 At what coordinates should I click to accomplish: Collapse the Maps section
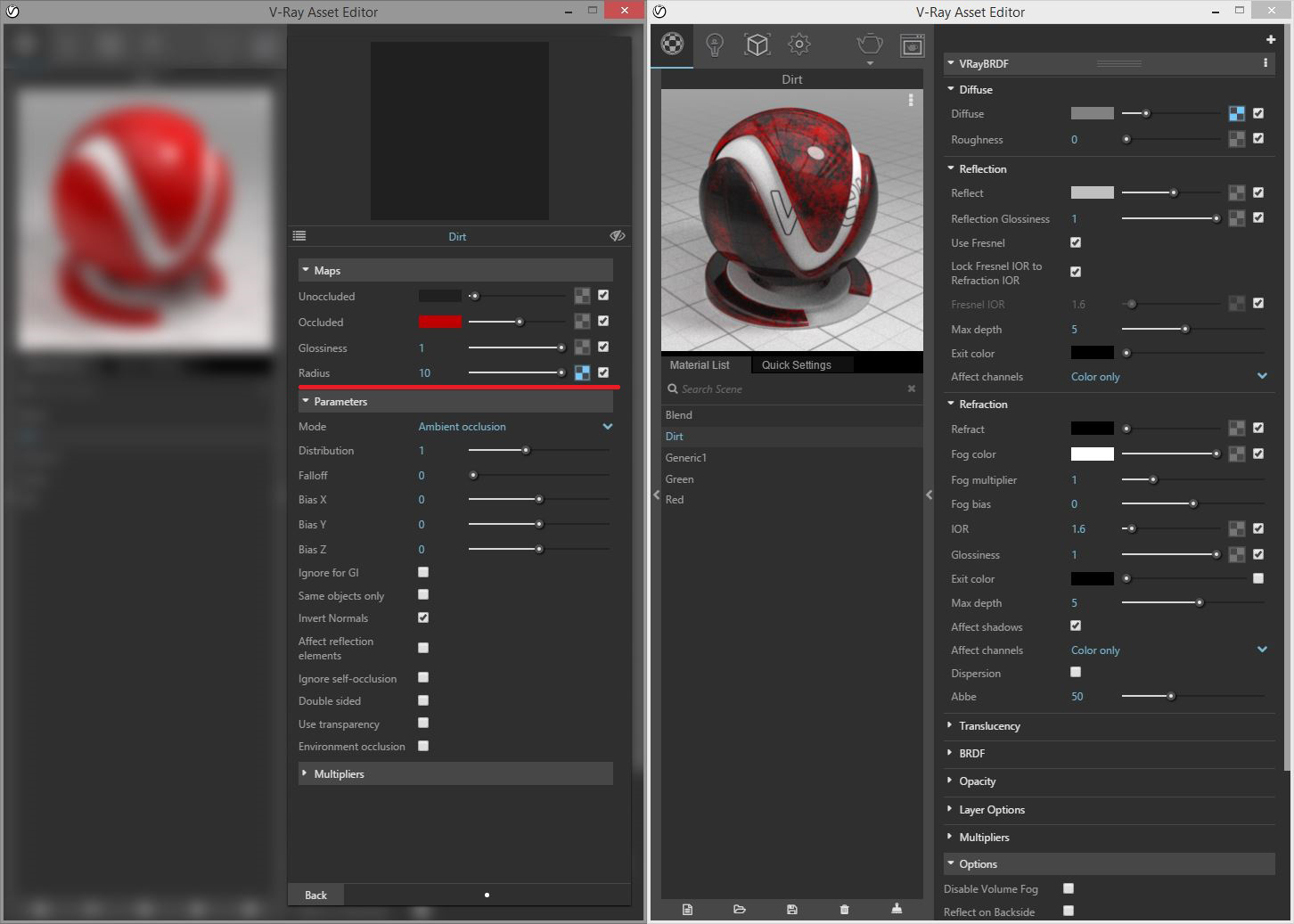[x=455, y=270]
